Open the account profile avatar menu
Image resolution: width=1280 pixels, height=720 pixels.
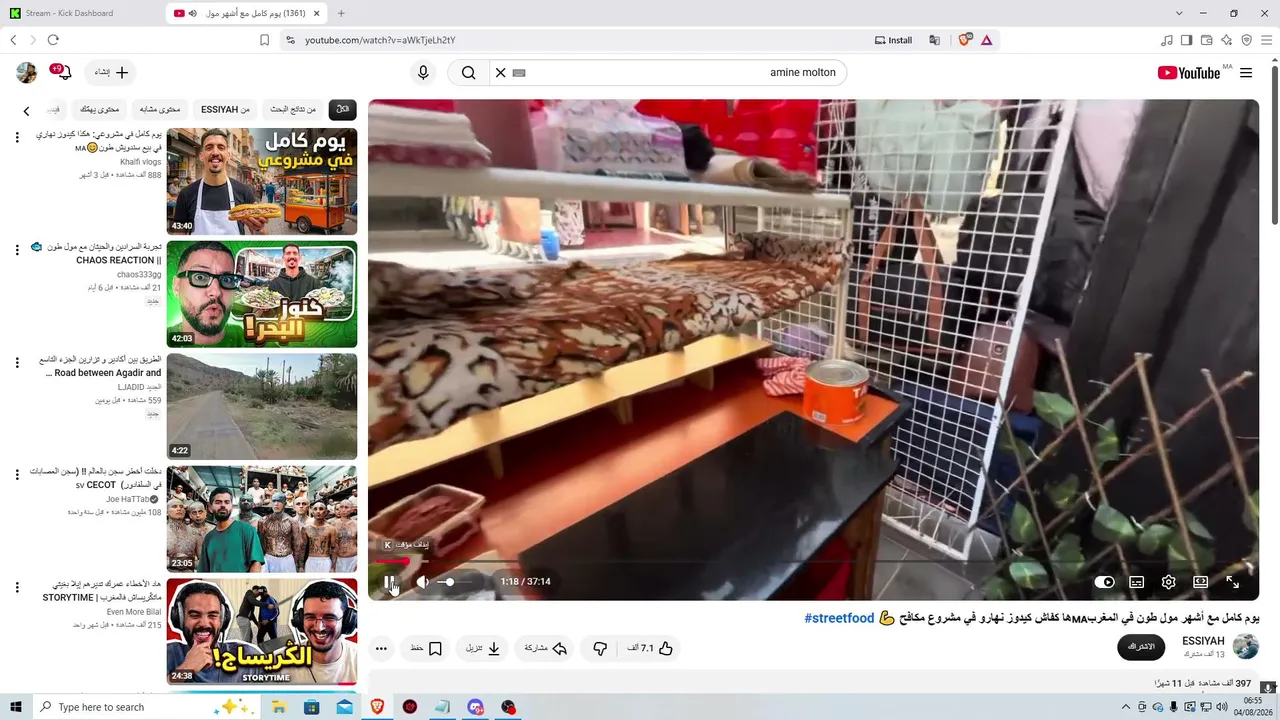(27, 72)
